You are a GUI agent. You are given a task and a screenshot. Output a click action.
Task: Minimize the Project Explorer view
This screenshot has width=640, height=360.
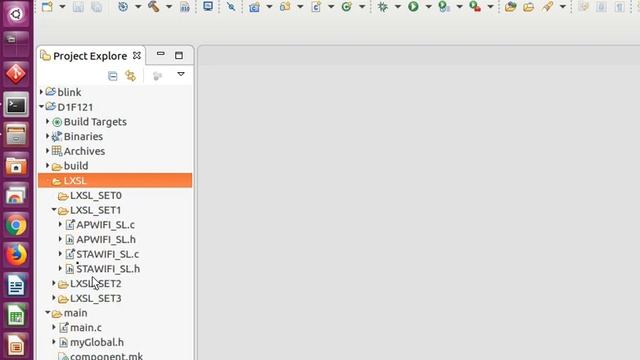(x=160, y=54)
